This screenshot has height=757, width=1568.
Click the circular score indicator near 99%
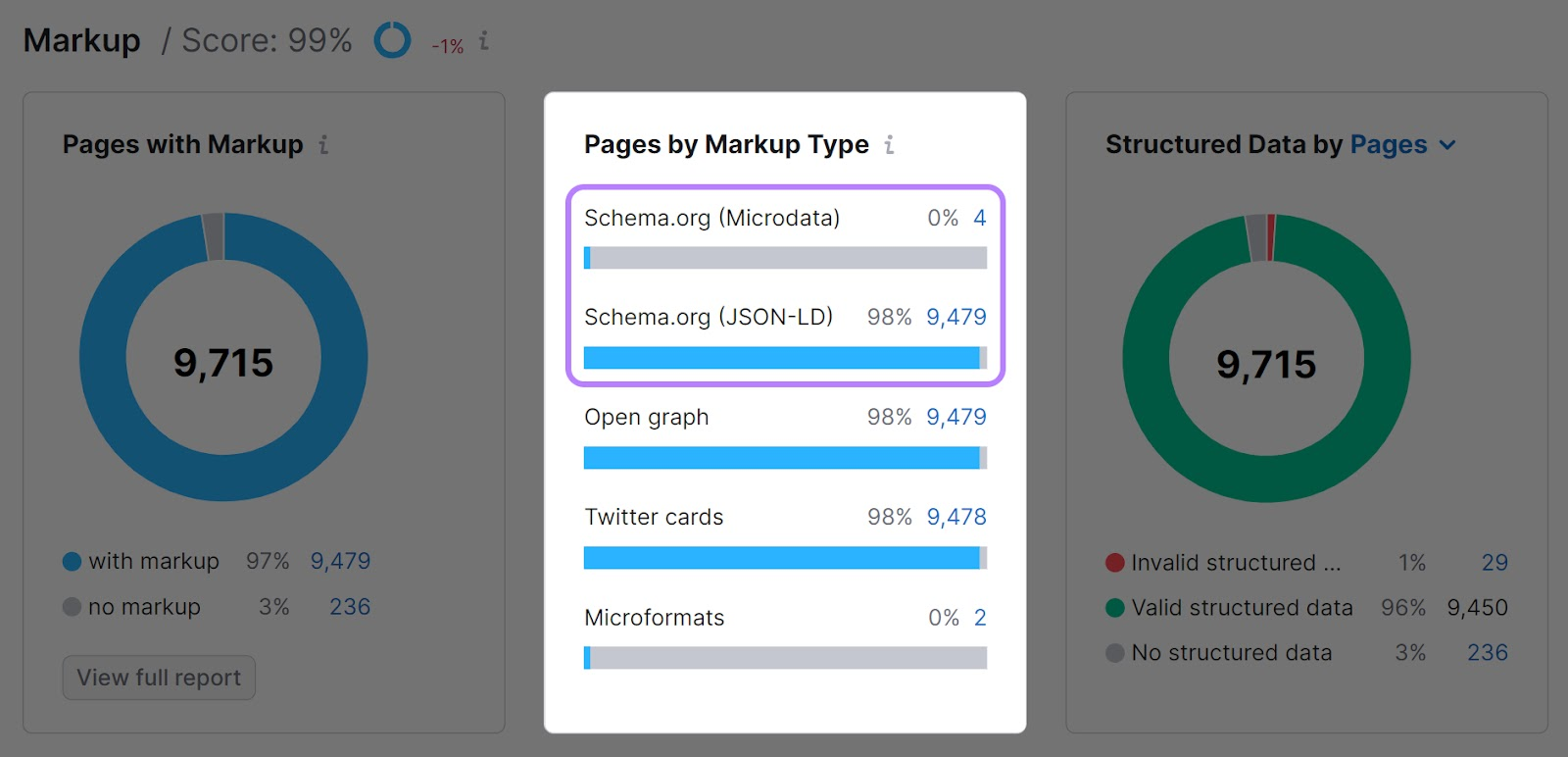391,41
